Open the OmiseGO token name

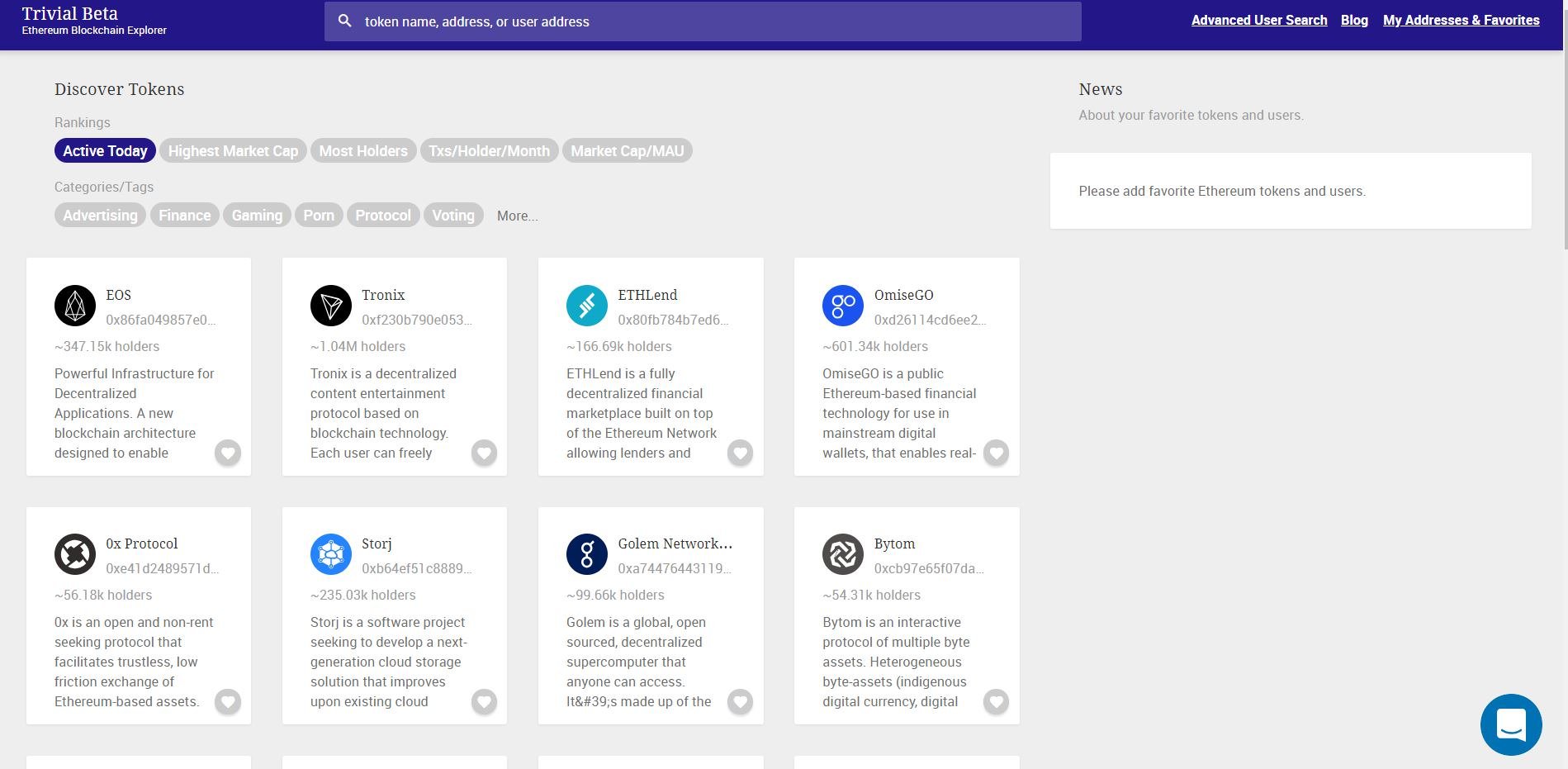(x=904, y=295)
